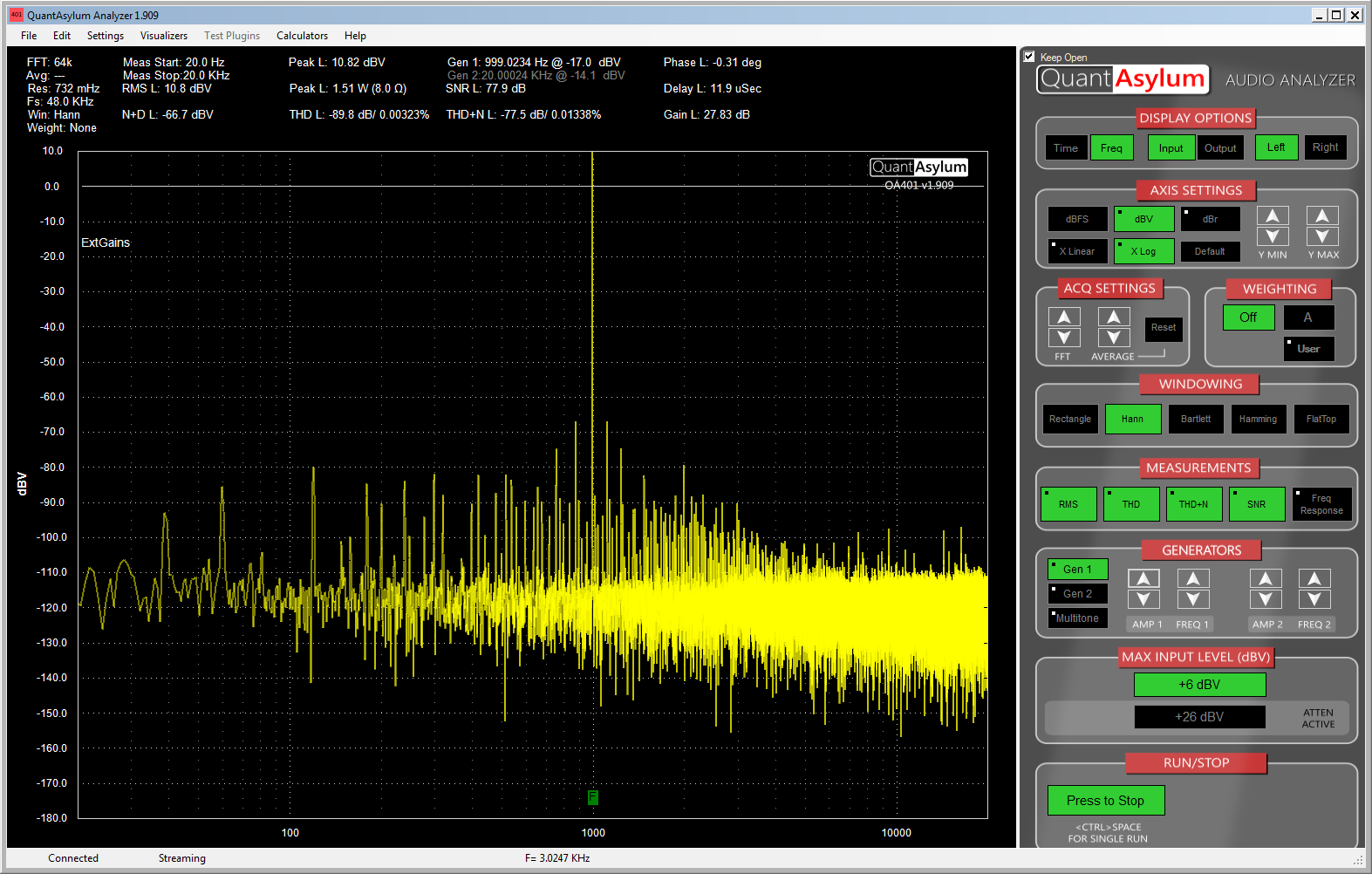1372x874 pixels.
Task: Select +26 dBV max input level
Action: (x=1199, y=717)
